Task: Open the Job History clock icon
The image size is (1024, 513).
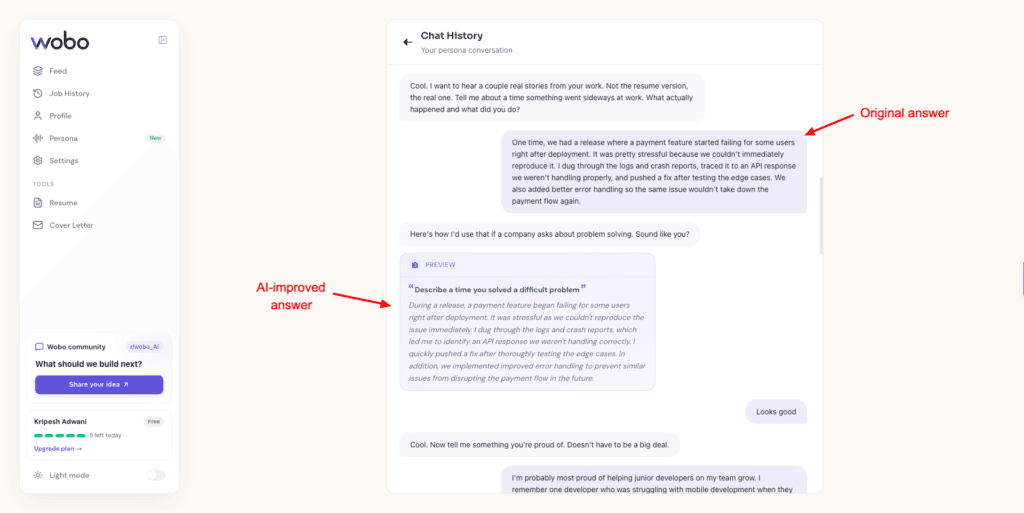Action: pyautogui.click(x=38, y=93)
